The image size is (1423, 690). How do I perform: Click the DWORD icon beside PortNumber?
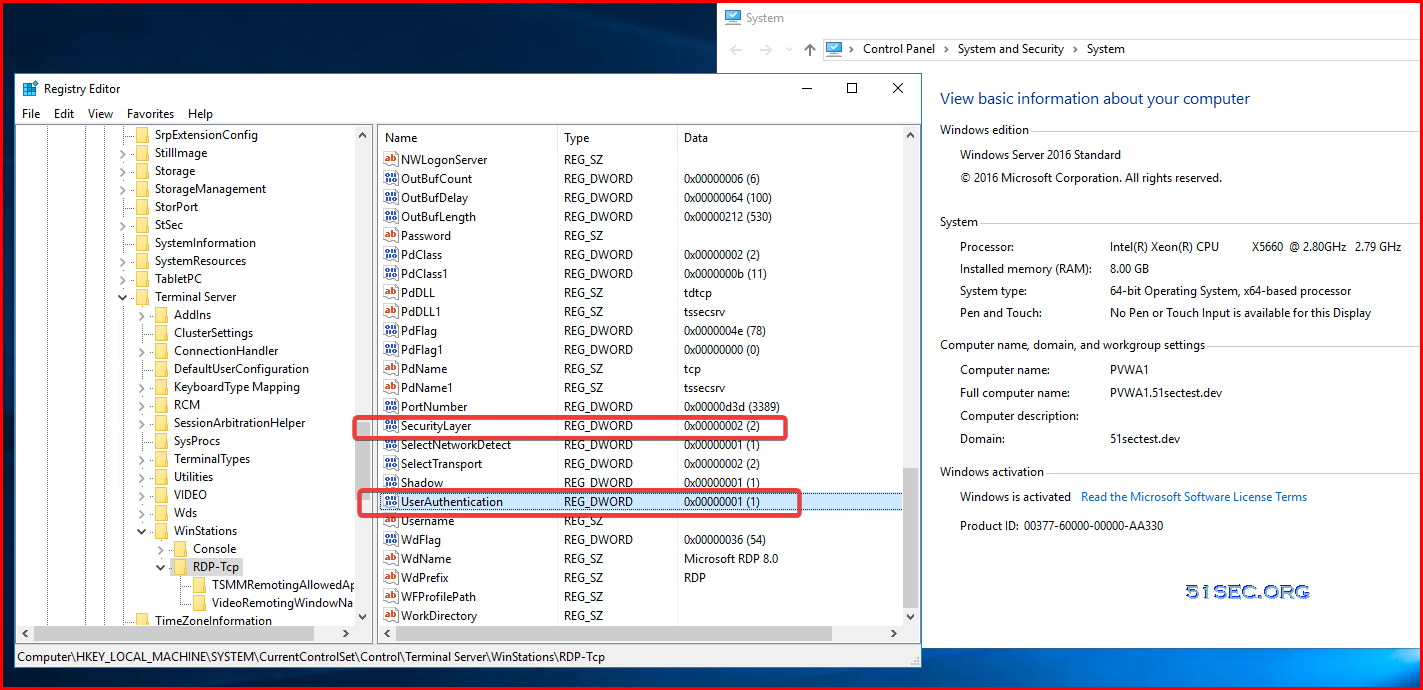[x=391, y=407]
